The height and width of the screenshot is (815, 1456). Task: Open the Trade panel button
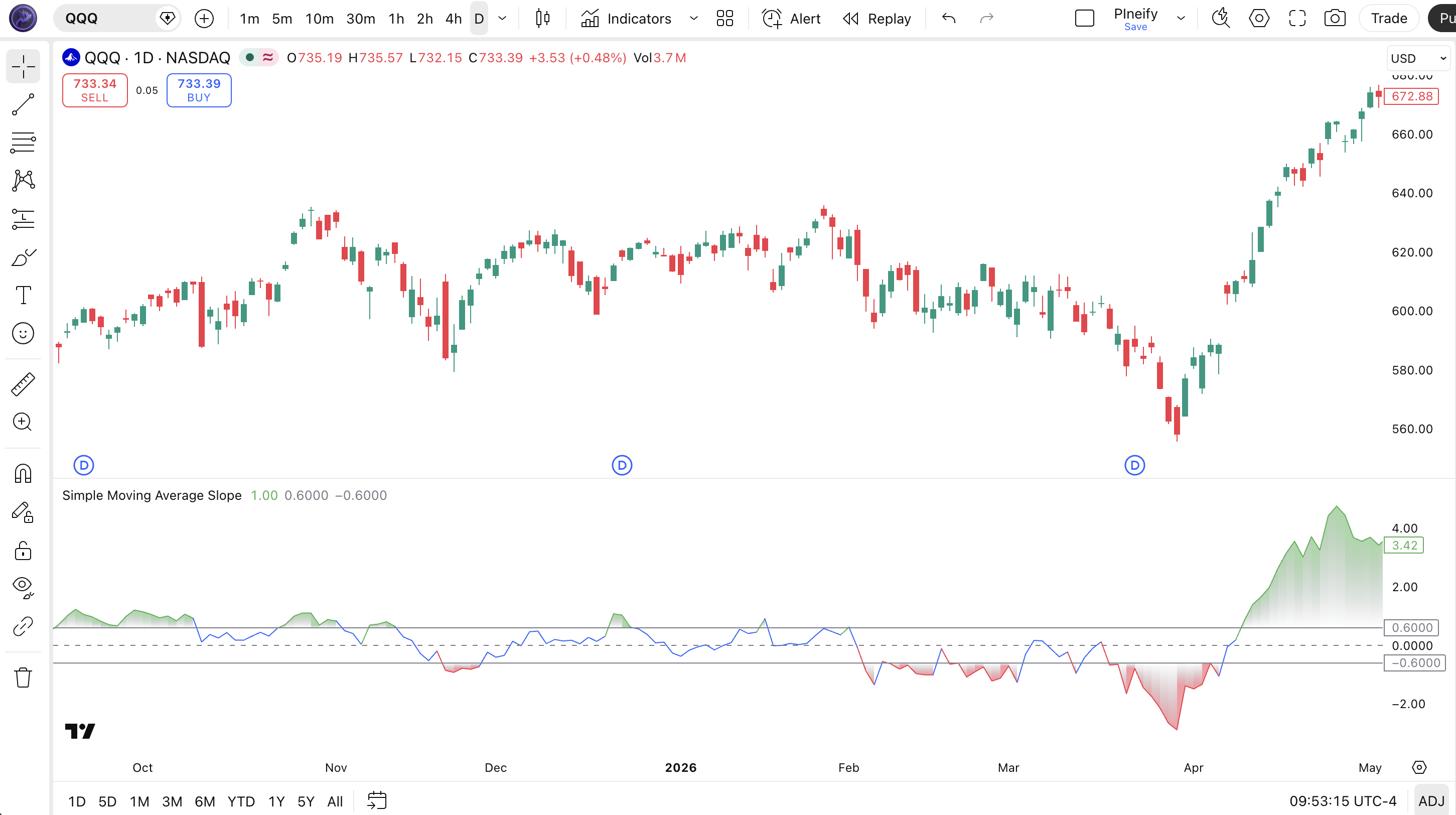(x=1389, y=19)
